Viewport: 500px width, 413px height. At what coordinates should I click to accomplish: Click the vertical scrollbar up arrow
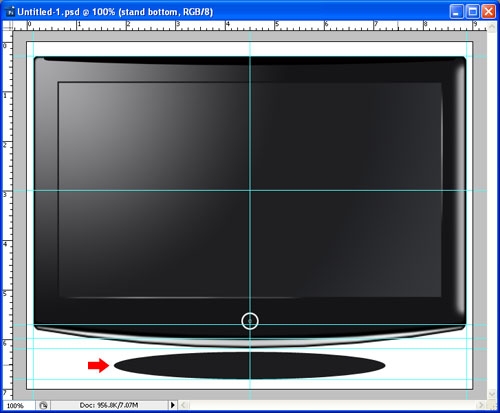tap(492, 27)
